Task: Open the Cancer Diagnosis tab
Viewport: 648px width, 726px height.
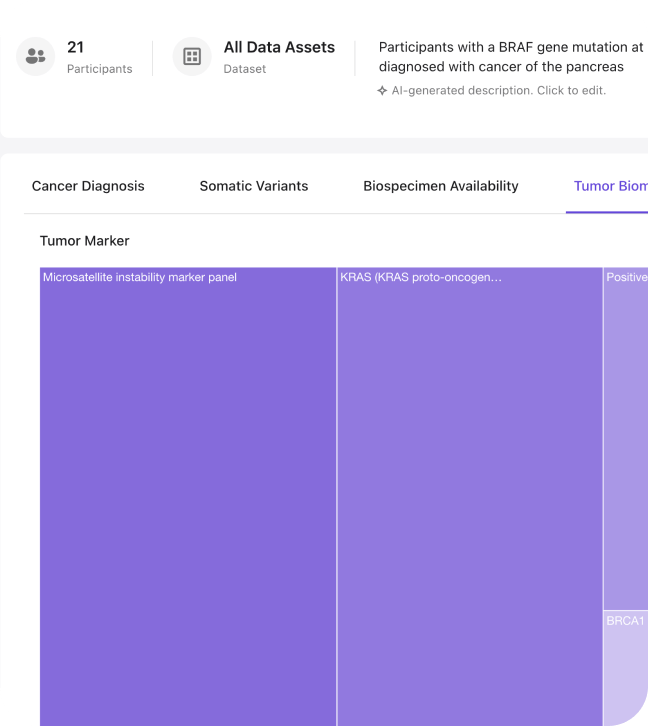Action: [88, 186]
